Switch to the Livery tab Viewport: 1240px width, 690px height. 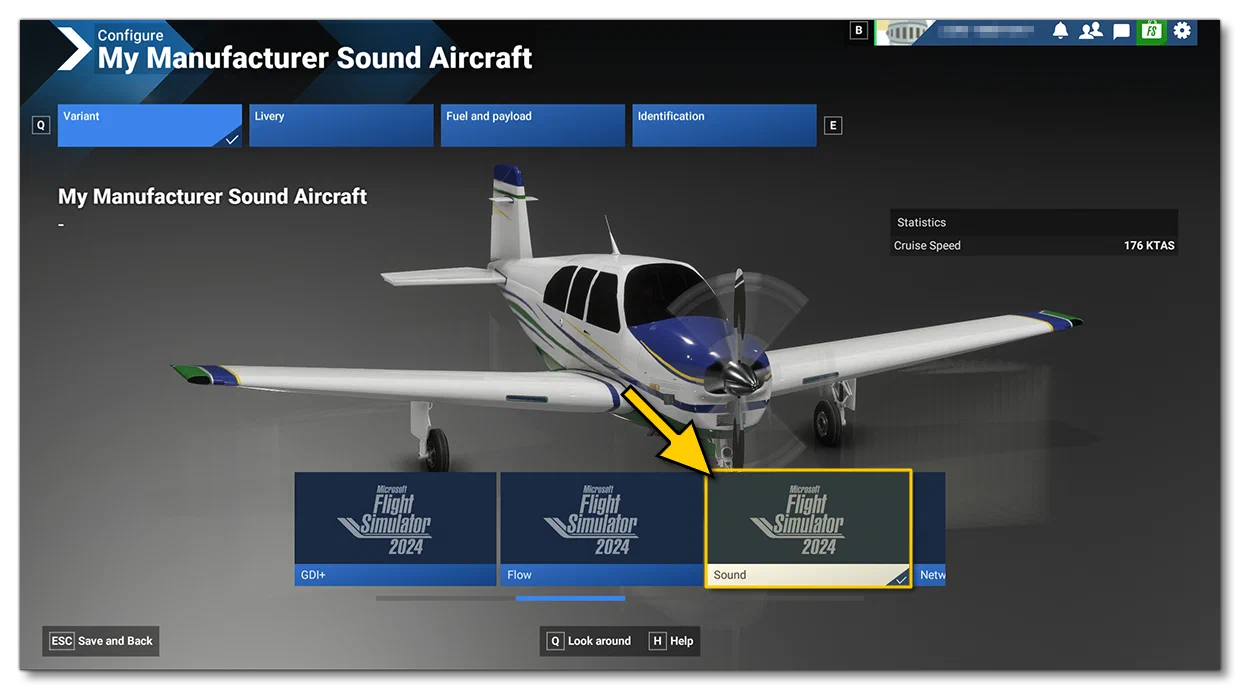(x=341, y=126)
